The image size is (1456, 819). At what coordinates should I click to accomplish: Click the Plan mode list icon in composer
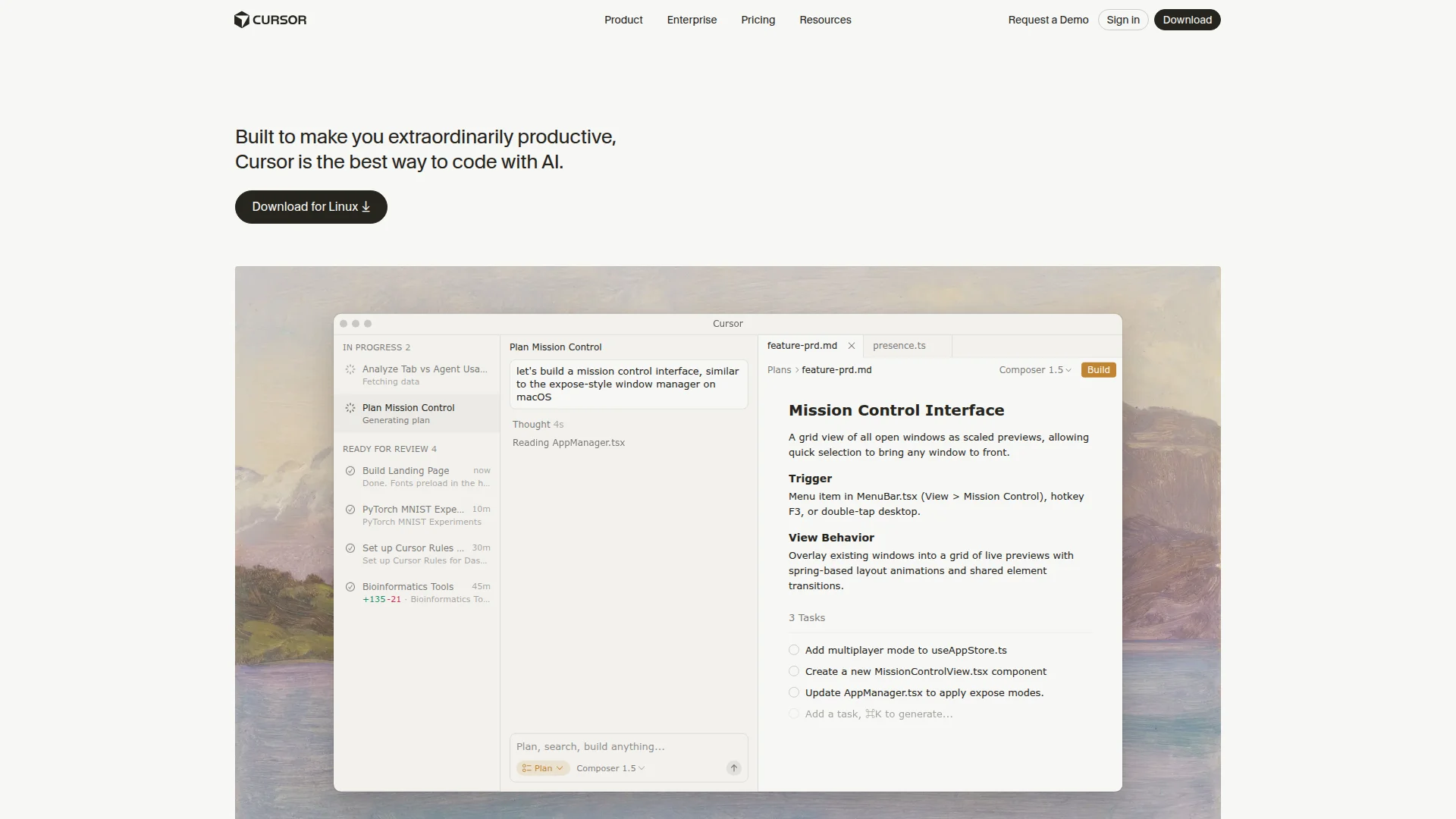(529, 768)
